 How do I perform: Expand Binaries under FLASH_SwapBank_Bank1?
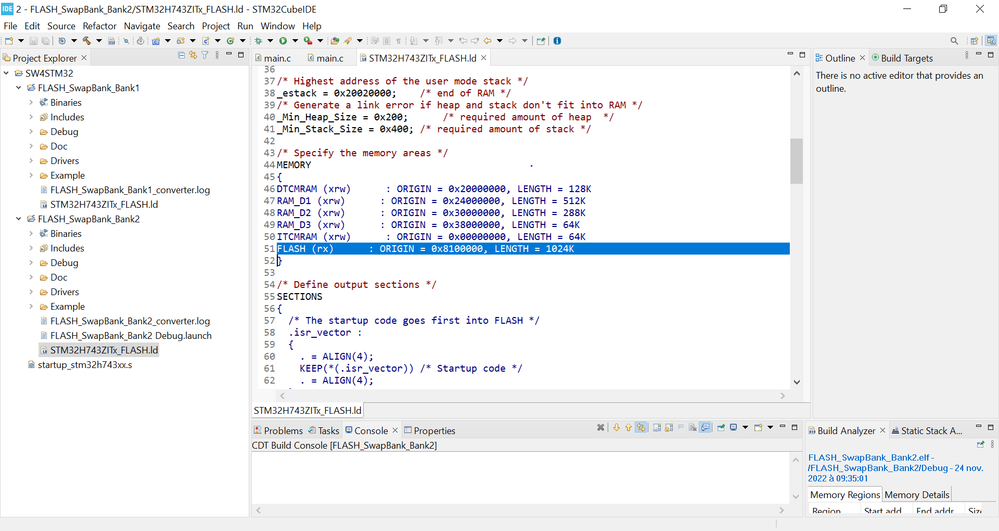(31, 102)
